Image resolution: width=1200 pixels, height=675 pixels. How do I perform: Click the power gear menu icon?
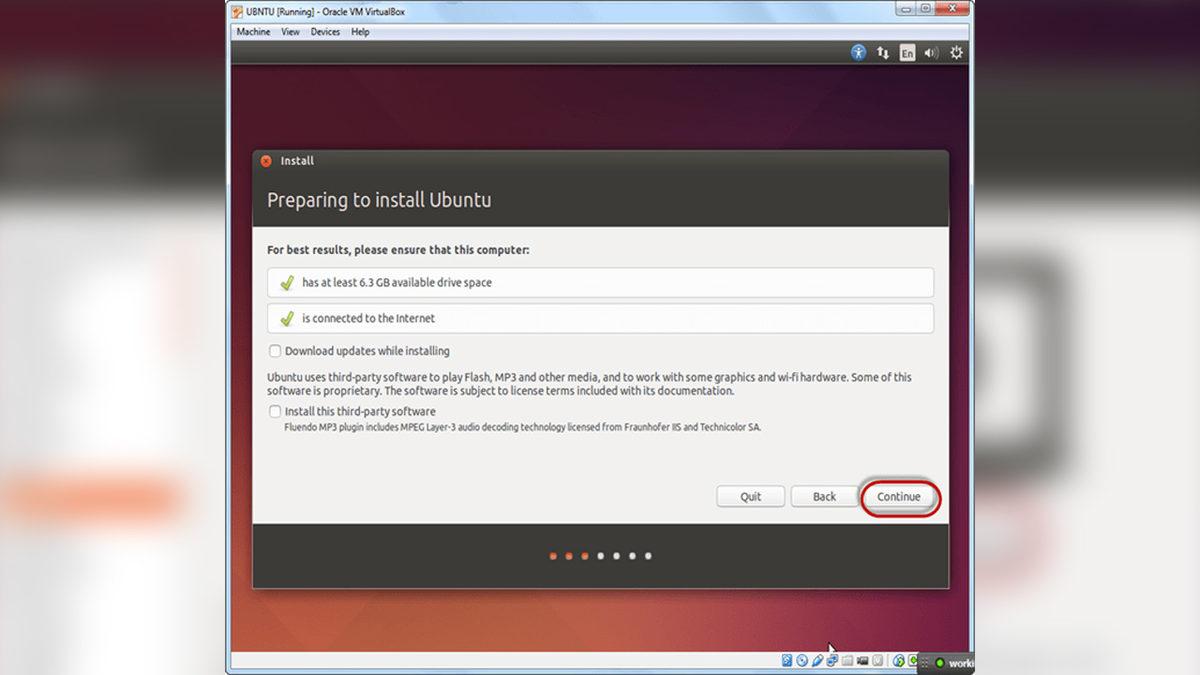tap(956, 52)
